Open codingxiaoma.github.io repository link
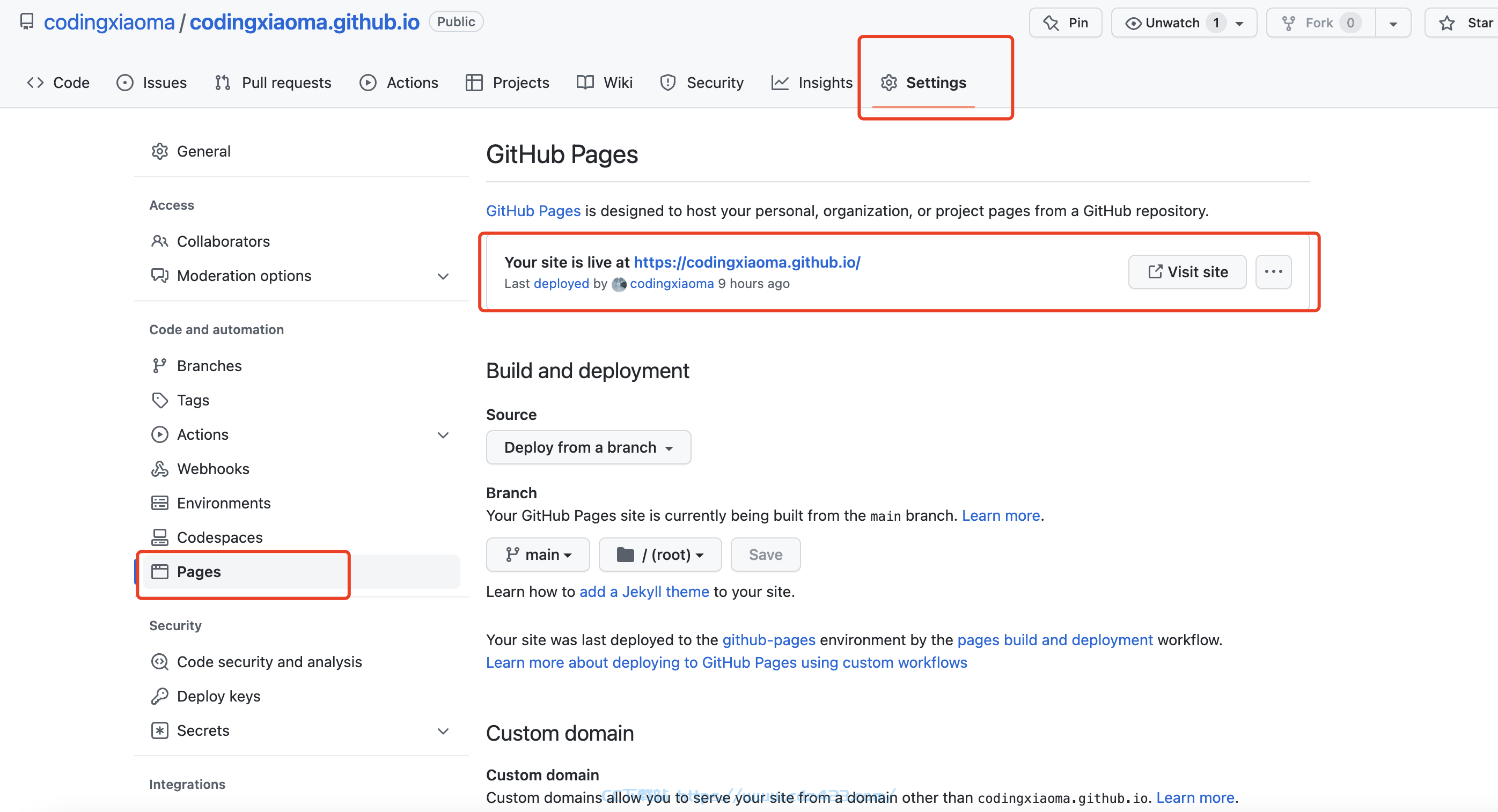 click(x=304, y=21)
